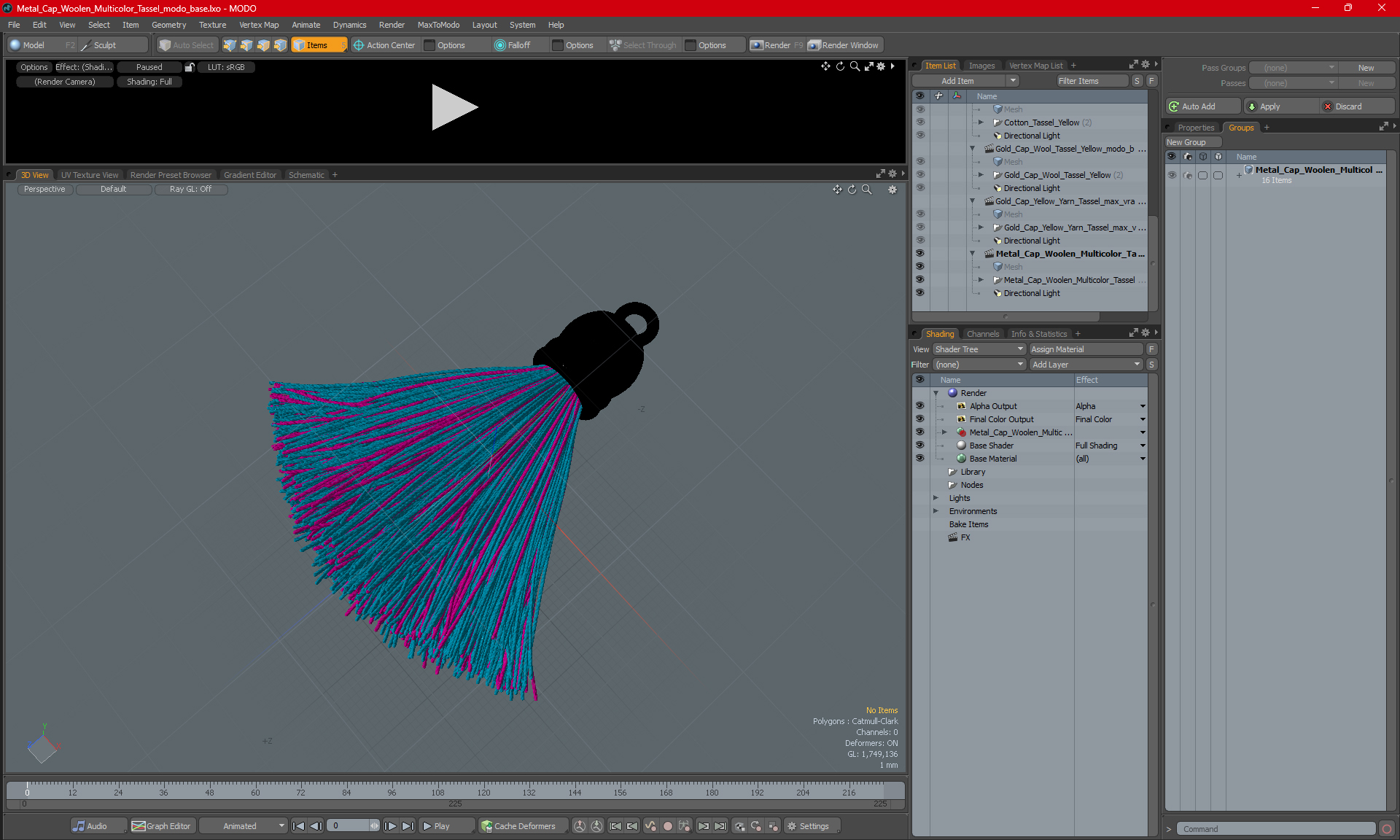Click the Audio button icon
This screenshot has height=840, width=1400.
coord(79,826)
